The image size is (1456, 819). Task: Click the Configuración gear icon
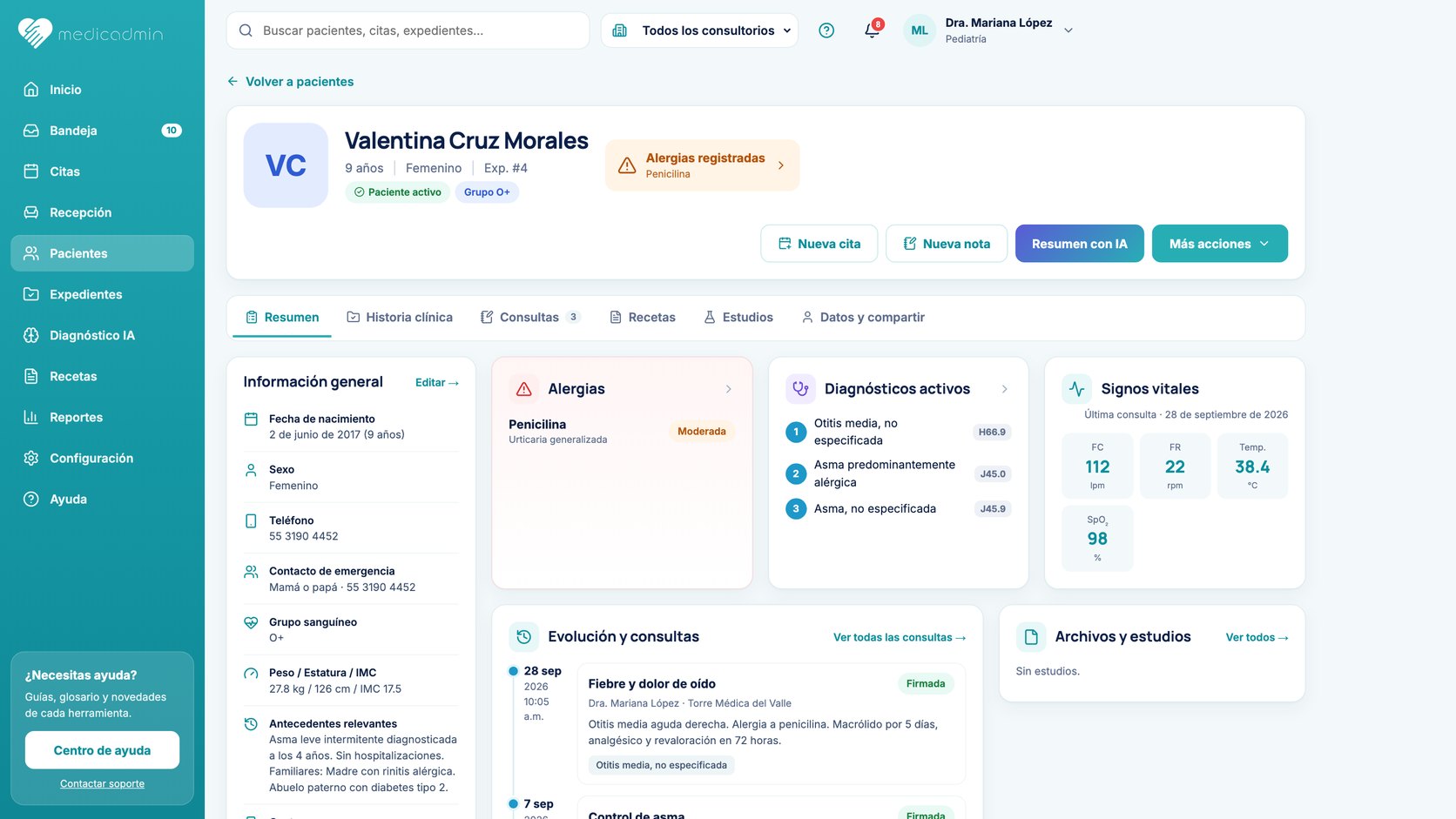(31, 458)
